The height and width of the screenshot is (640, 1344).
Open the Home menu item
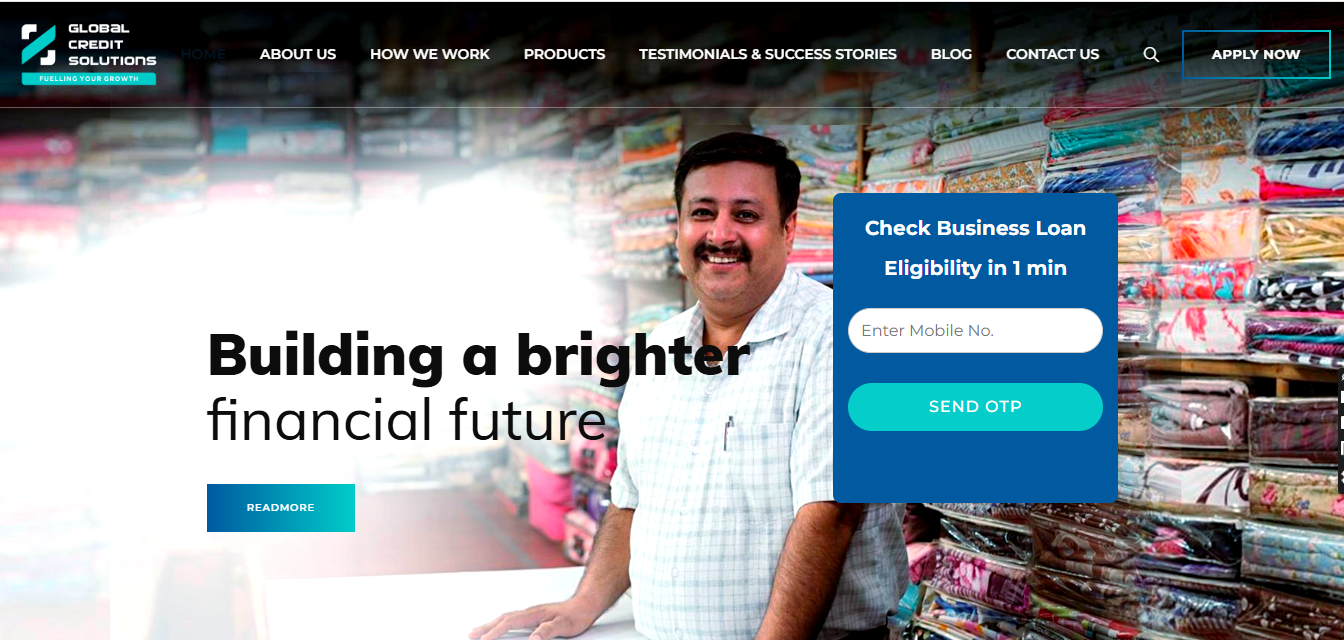203,54
